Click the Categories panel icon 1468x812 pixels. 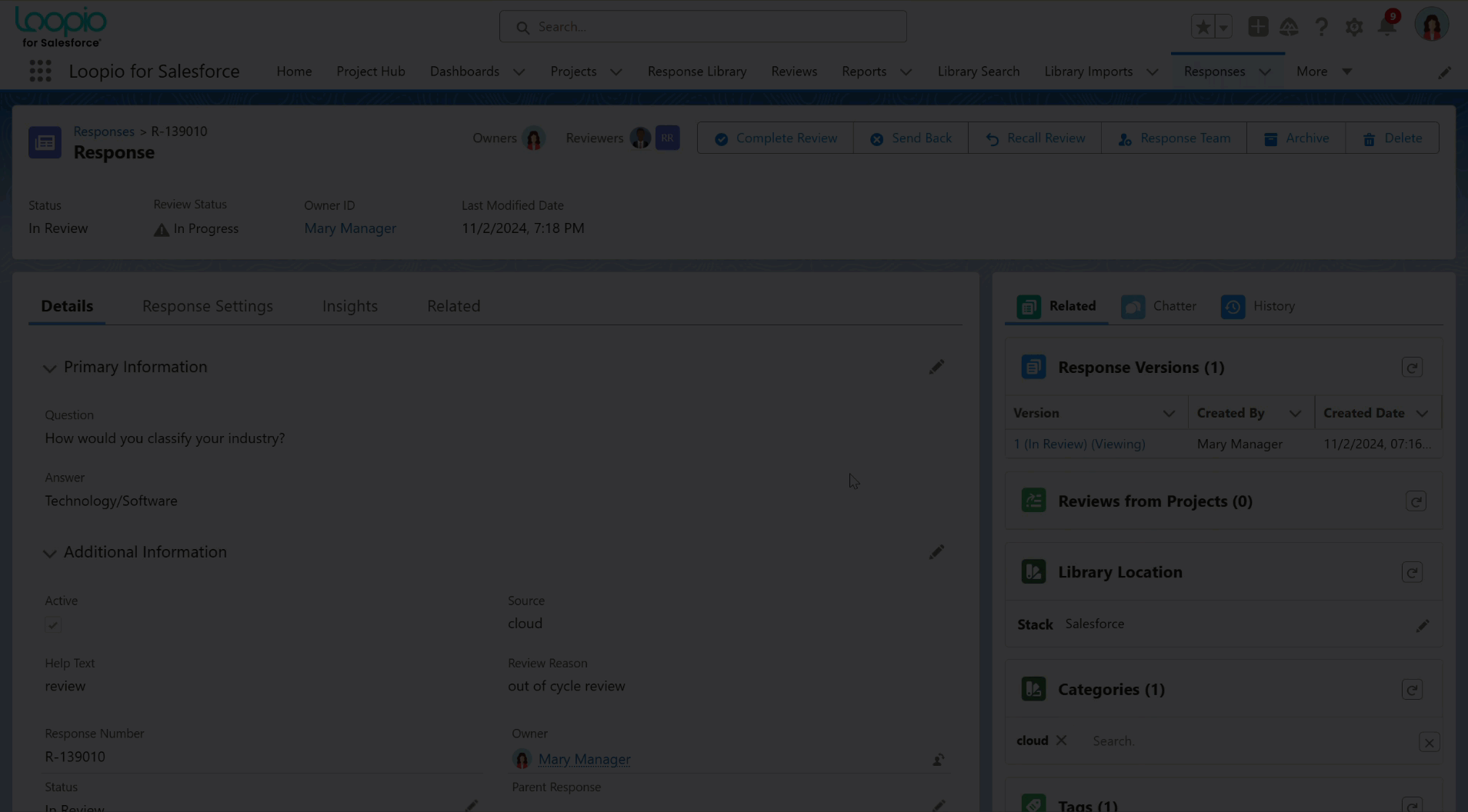1033,689
